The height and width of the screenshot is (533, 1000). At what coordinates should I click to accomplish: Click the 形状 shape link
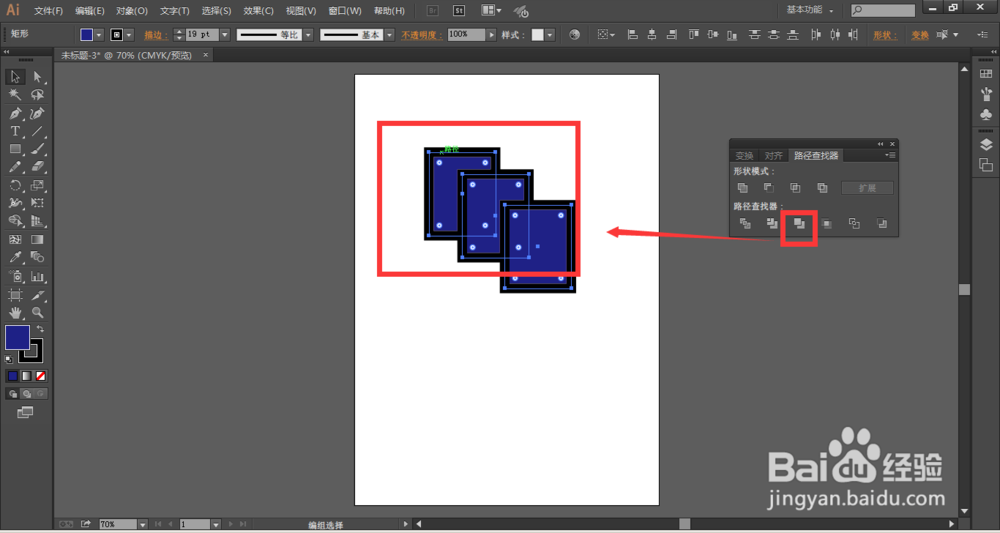tap(885, 35)
